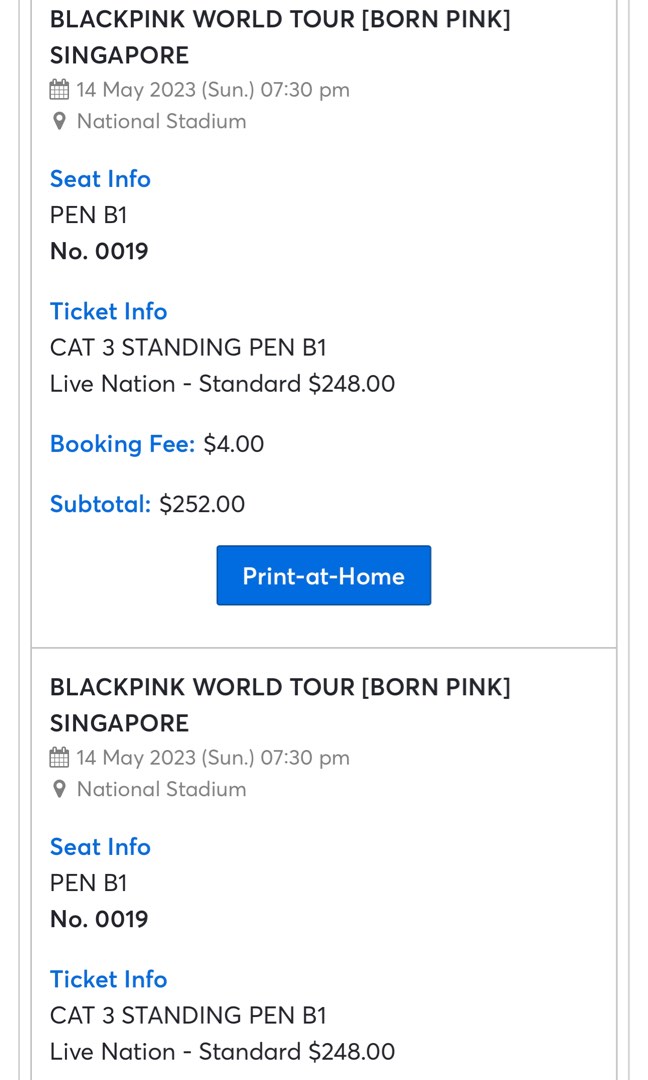This screenshot has width=648, height=1080.
Task: Click the calendar icon on the first ticket
Action: click(x=59, y=89)
